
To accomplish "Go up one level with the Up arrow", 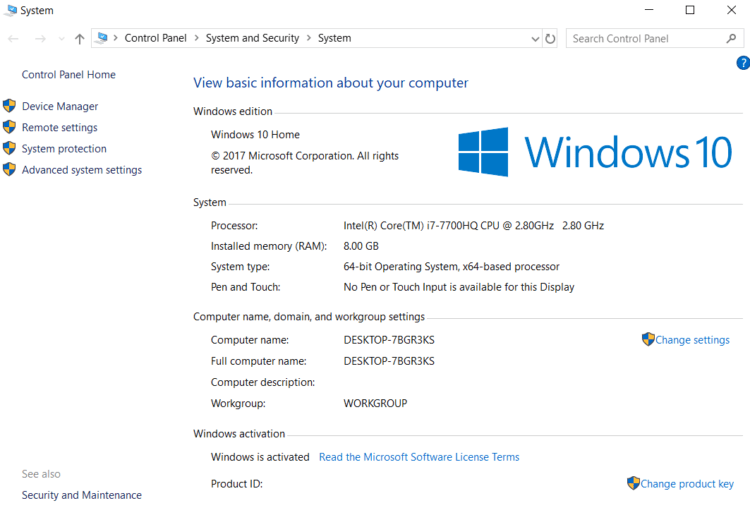I will click(x=79, y=39).
